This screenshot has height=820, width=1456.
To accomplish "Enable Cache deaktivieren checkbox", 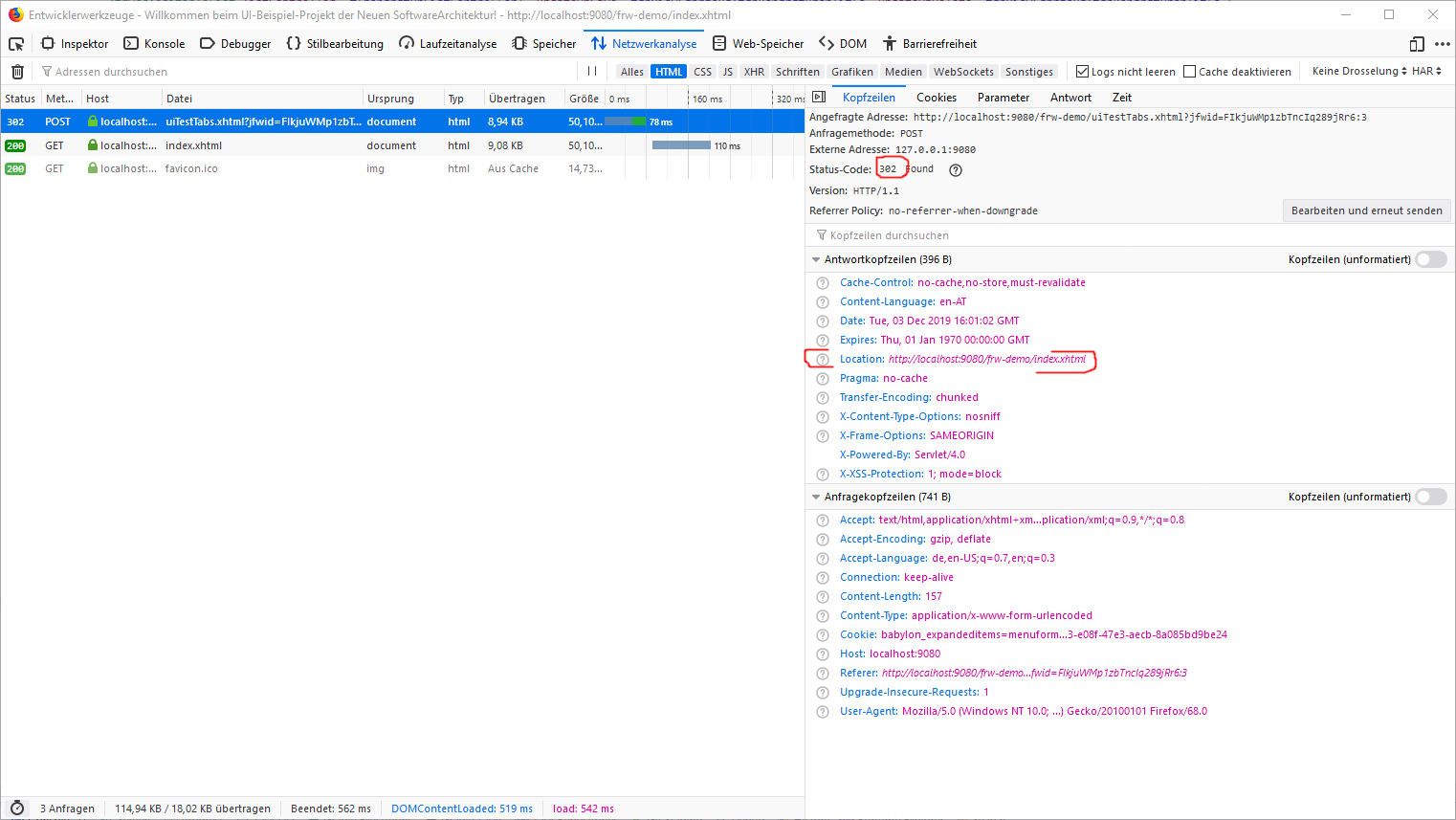I will point(1190,72).
